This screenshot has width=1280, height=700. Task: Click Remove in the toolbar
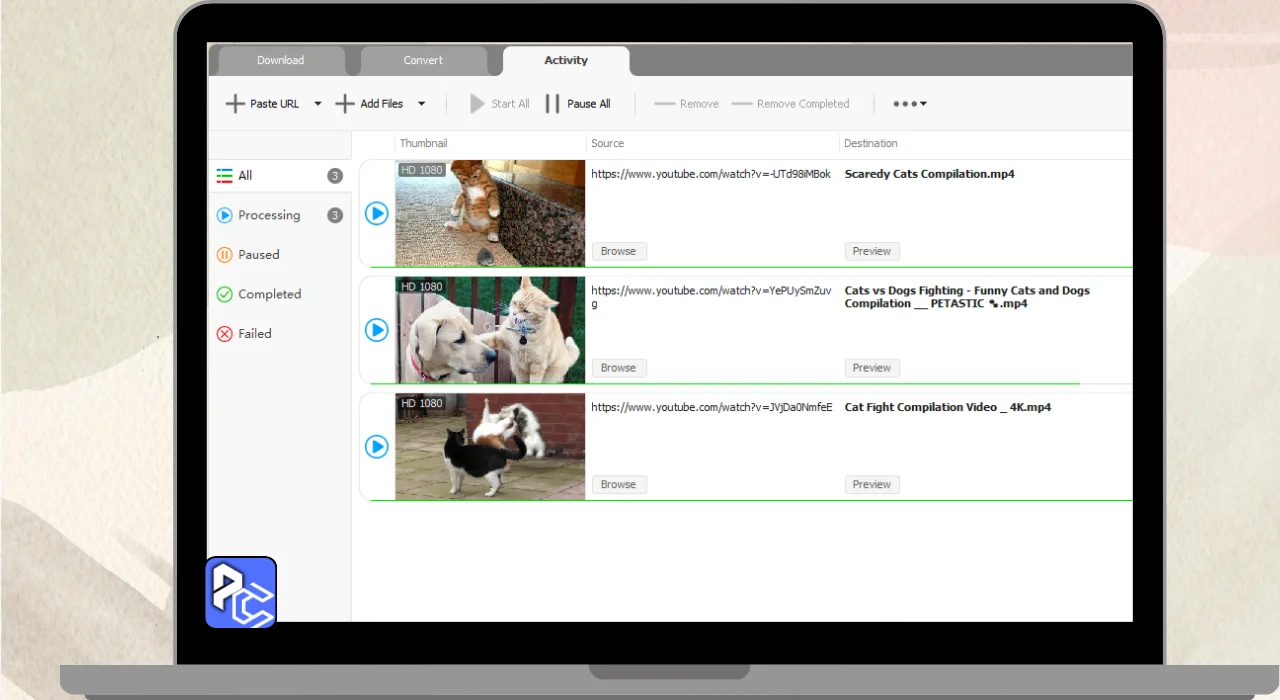pyautogui.click(x=686, y=104)
